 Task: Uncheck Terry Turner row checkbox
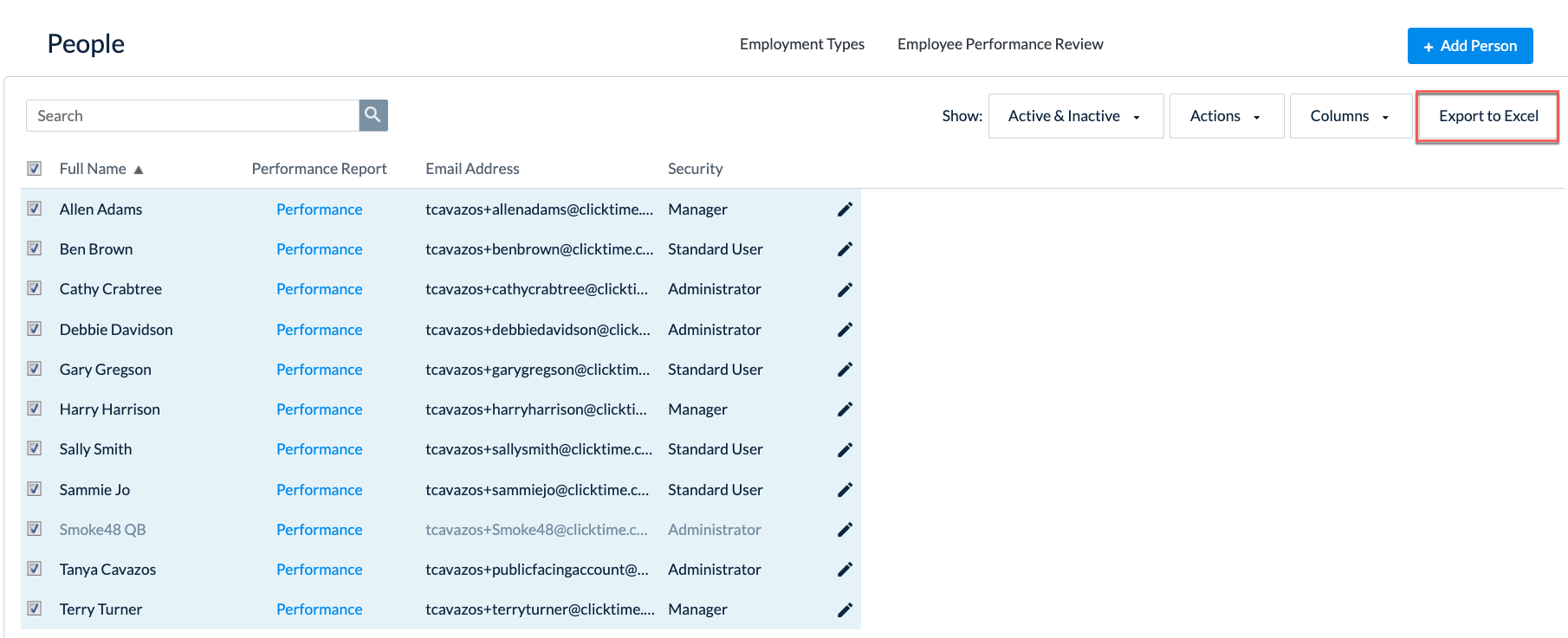[x=35, y=609]
